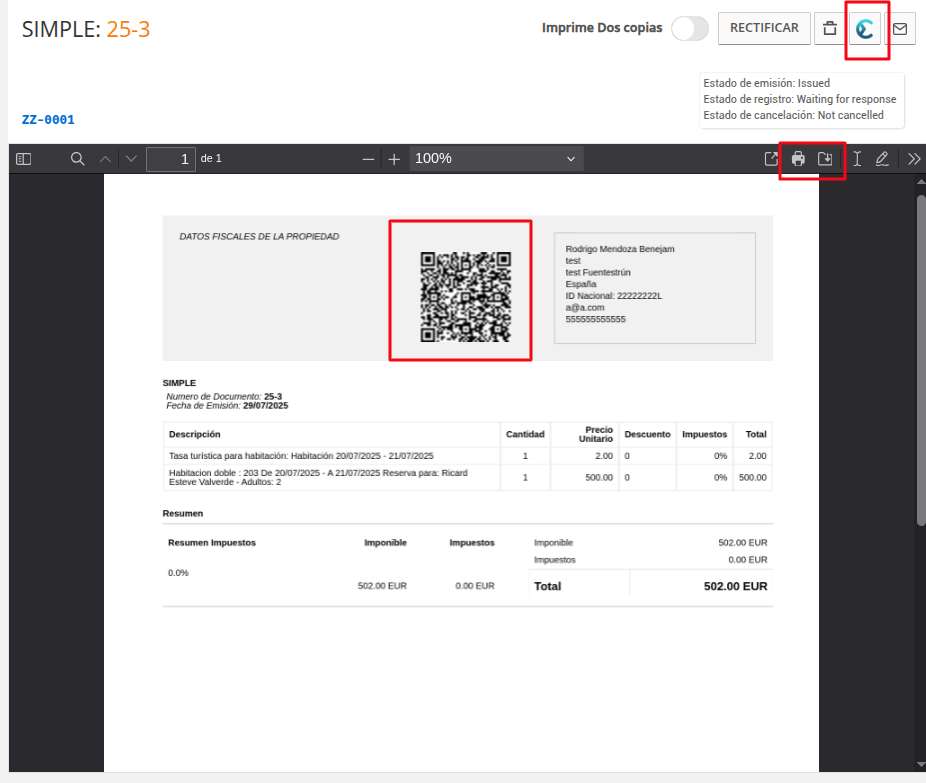Toggle the PDF sidebar panel icon

[x=24, y=159]
